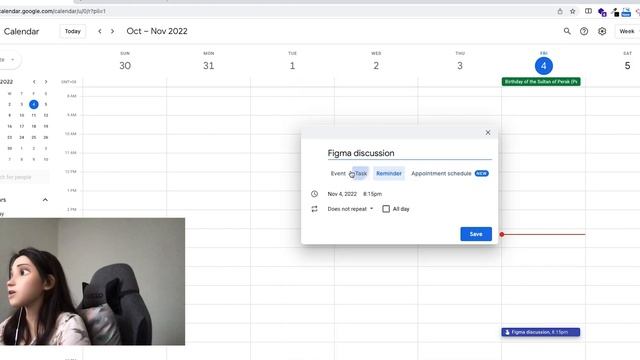Screen dimensions: 640x360
Task: Collapse the calendars section chevron
Action: tap(45, 200)
